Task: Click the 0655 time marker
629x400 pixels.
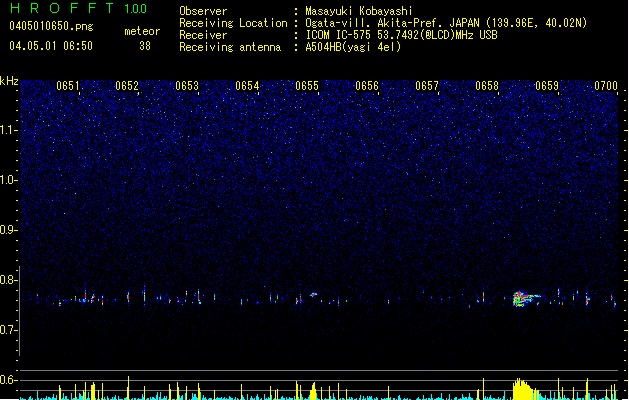Action: coord(307,86)
